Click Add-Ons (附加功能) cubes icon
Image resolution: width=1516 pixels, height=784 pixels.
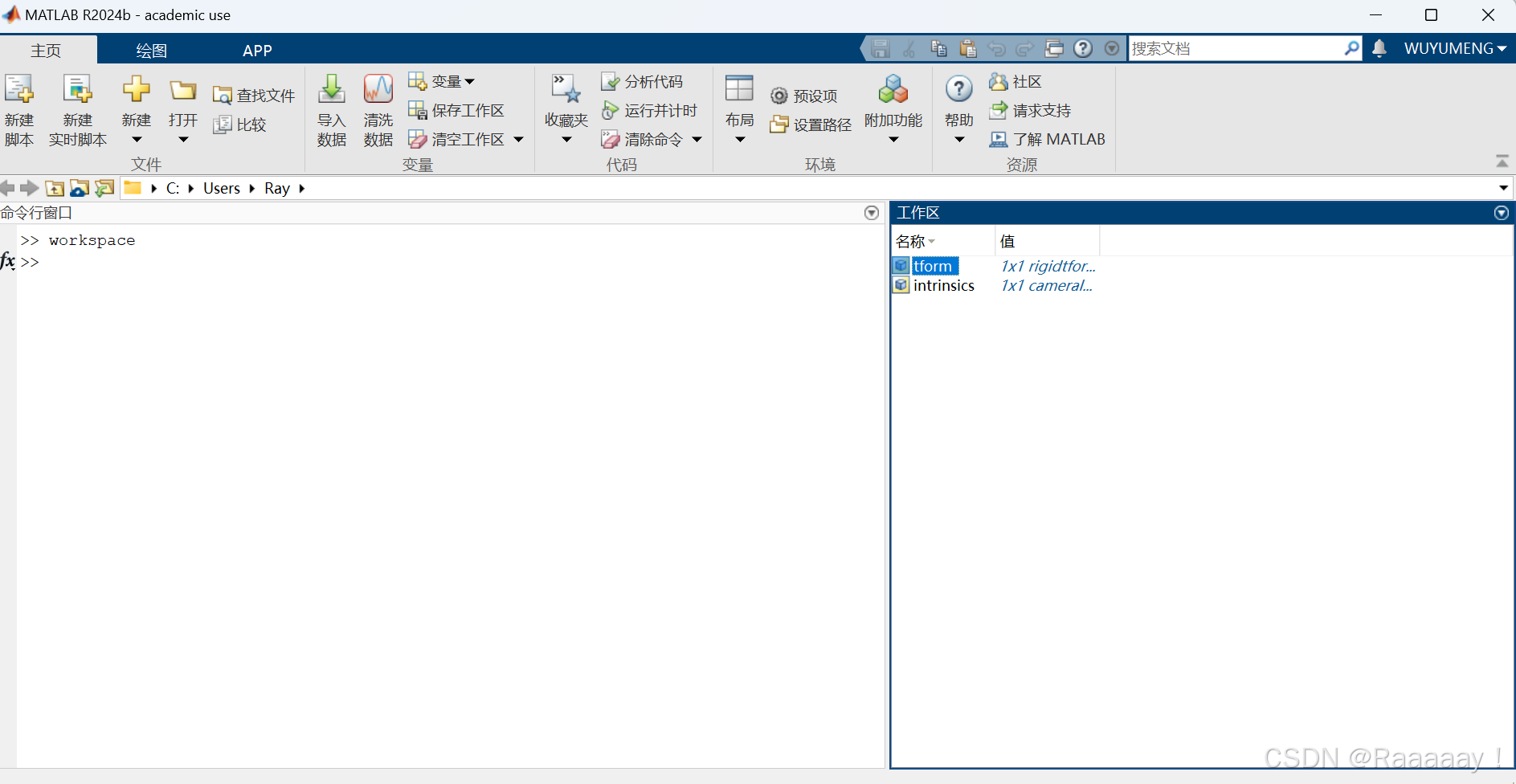[893, 89]
